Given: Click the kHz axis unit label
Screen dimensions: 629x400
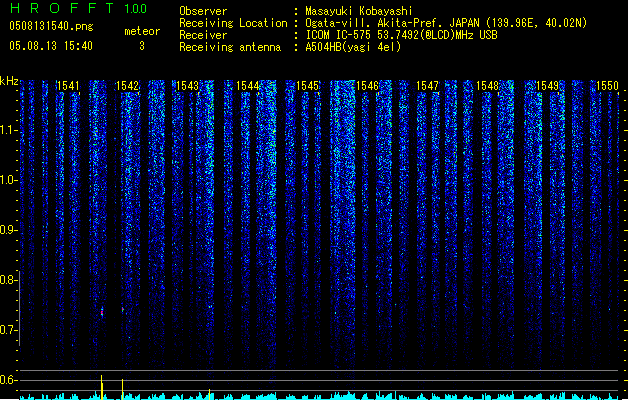Looking at the screenshot, I should [x=9, y=81].
